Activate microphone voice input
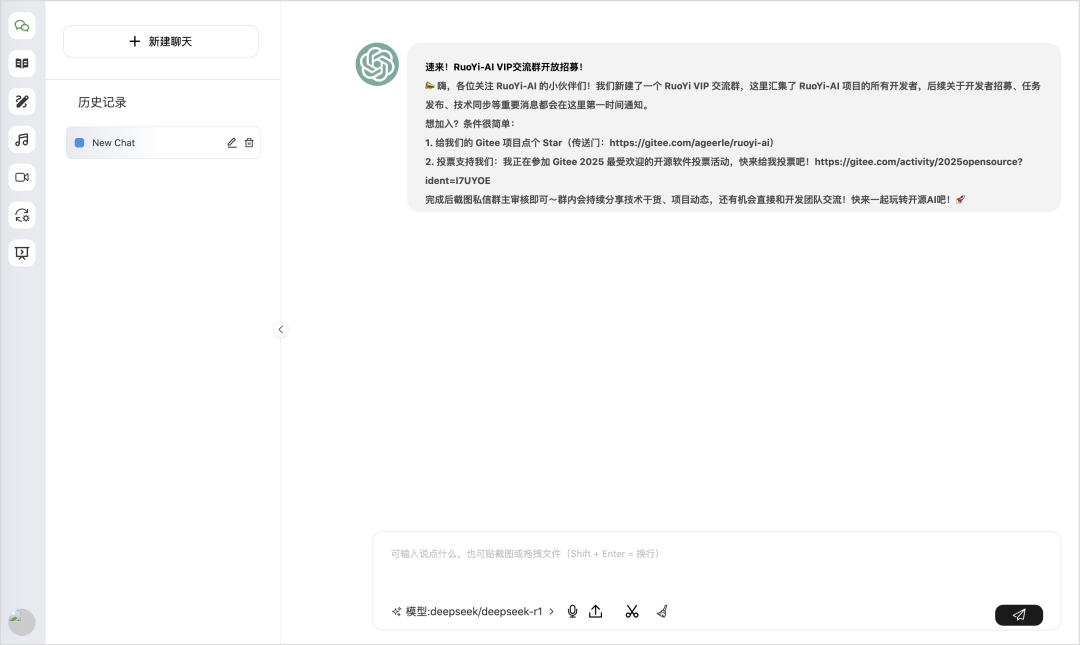Screen dimensions: 1080x645 (572, 611)
